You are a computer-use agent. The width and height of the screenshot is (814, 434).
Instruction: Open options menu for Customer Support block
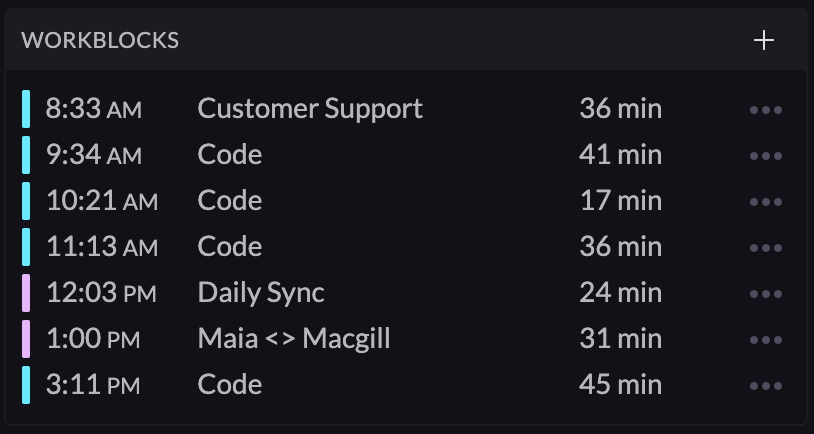765,109
